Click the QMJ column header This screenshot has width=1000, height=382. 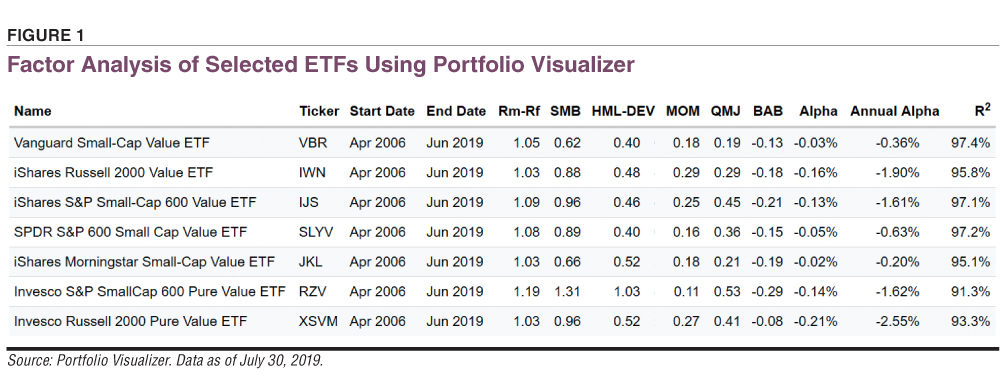click(x=726, y=112)
